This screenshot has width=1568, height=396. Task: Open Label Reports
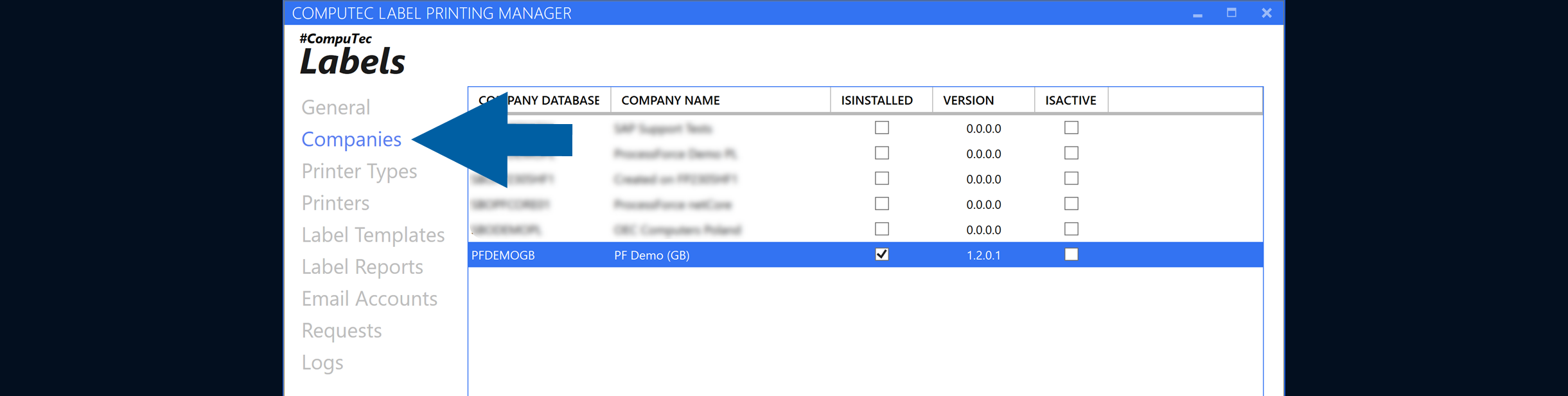(362, 267)
